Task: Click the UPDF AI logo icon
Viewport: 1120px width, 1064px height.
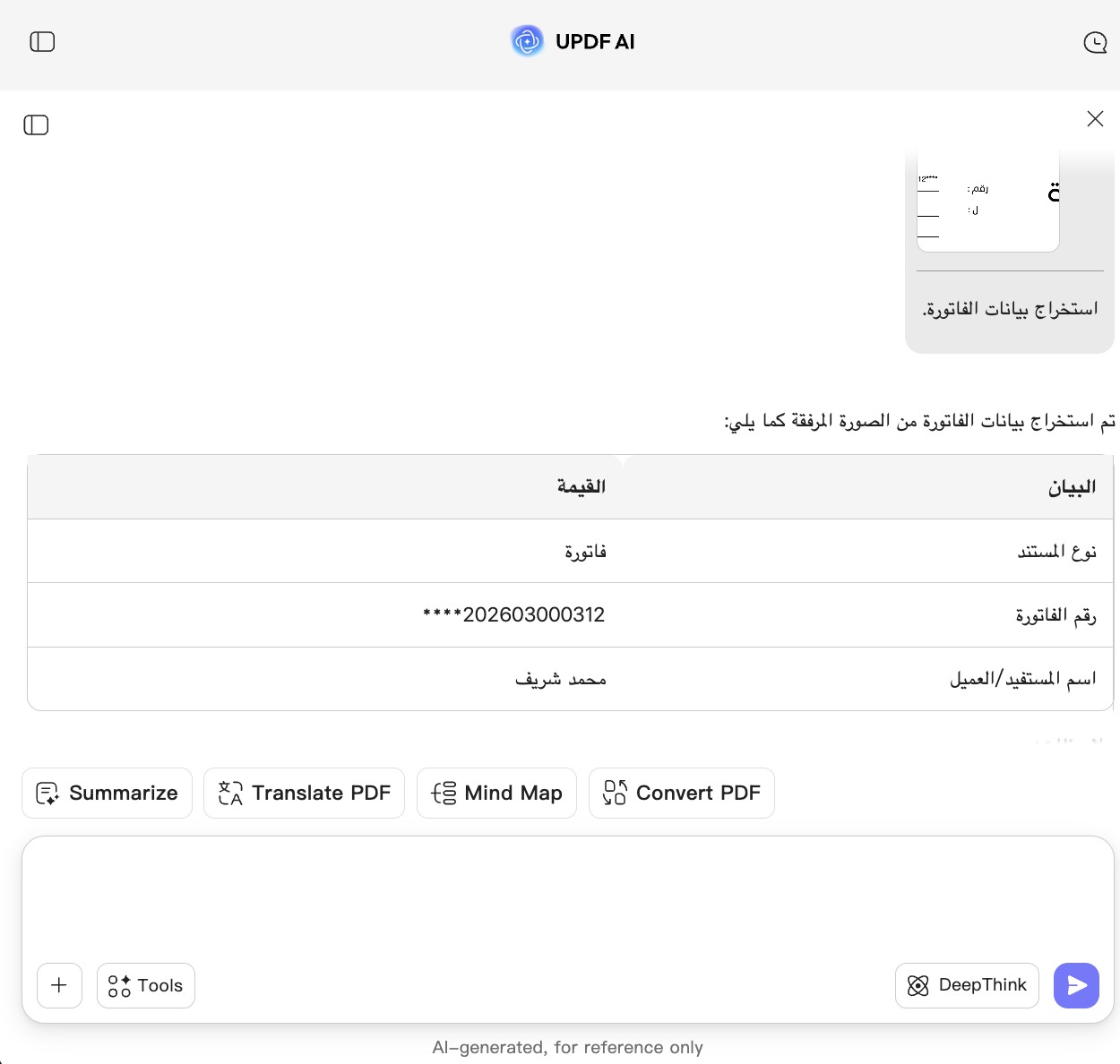Action: pos(527,41)
